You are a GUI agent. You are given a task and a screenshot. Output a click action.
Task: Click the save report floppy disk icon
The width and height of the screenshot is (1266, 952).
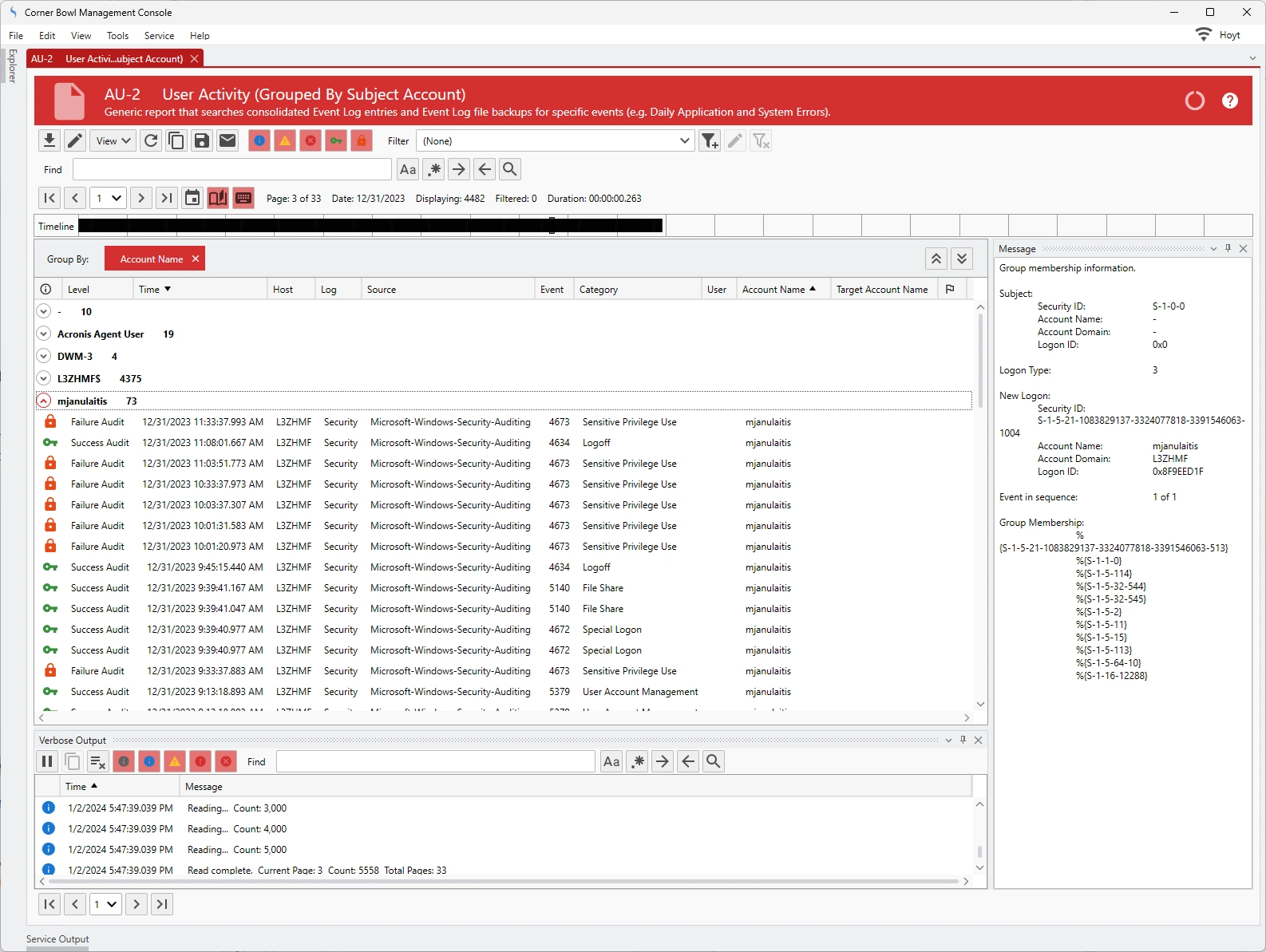click(x=202, y=141)
